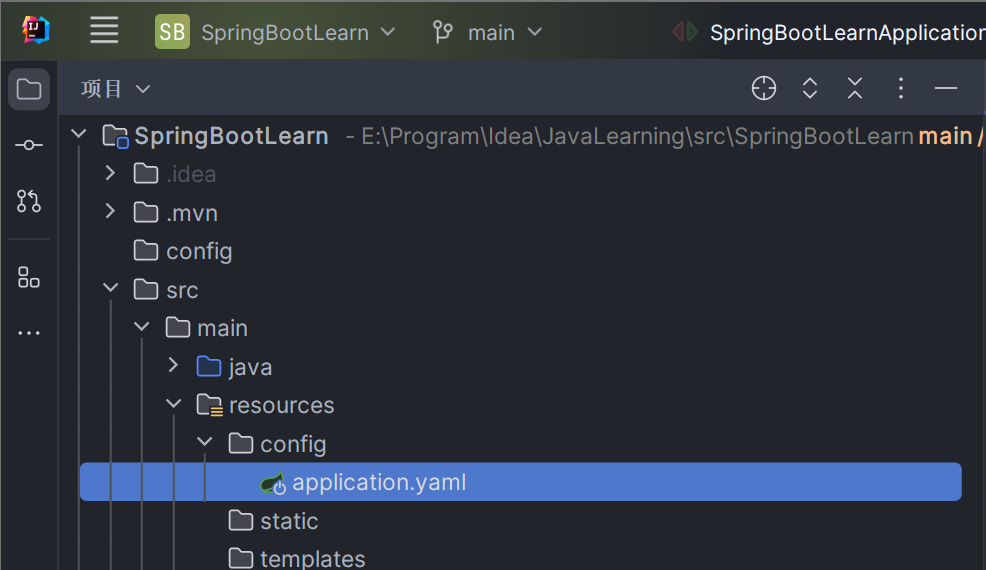
Task: Select the top-level config folder
Action: tap(199, 252)
